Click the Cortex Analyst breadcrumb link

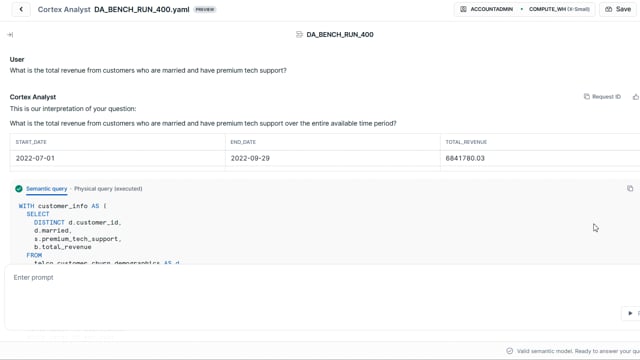64,9
